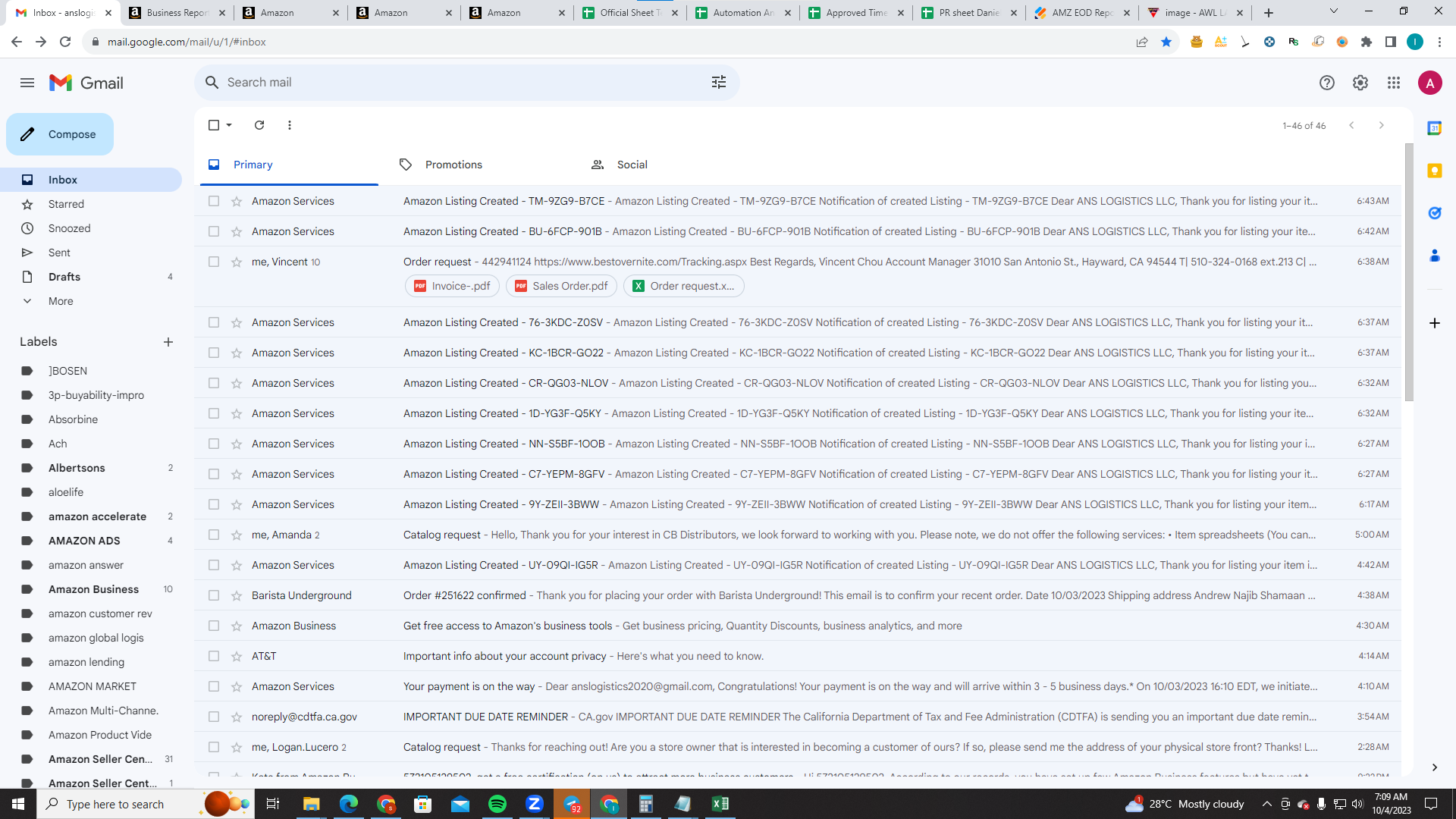Tick checkbox for CR-QG03-NLOV listing email
This screenshot has width=1456, height=819.
(x=214, y=383)
